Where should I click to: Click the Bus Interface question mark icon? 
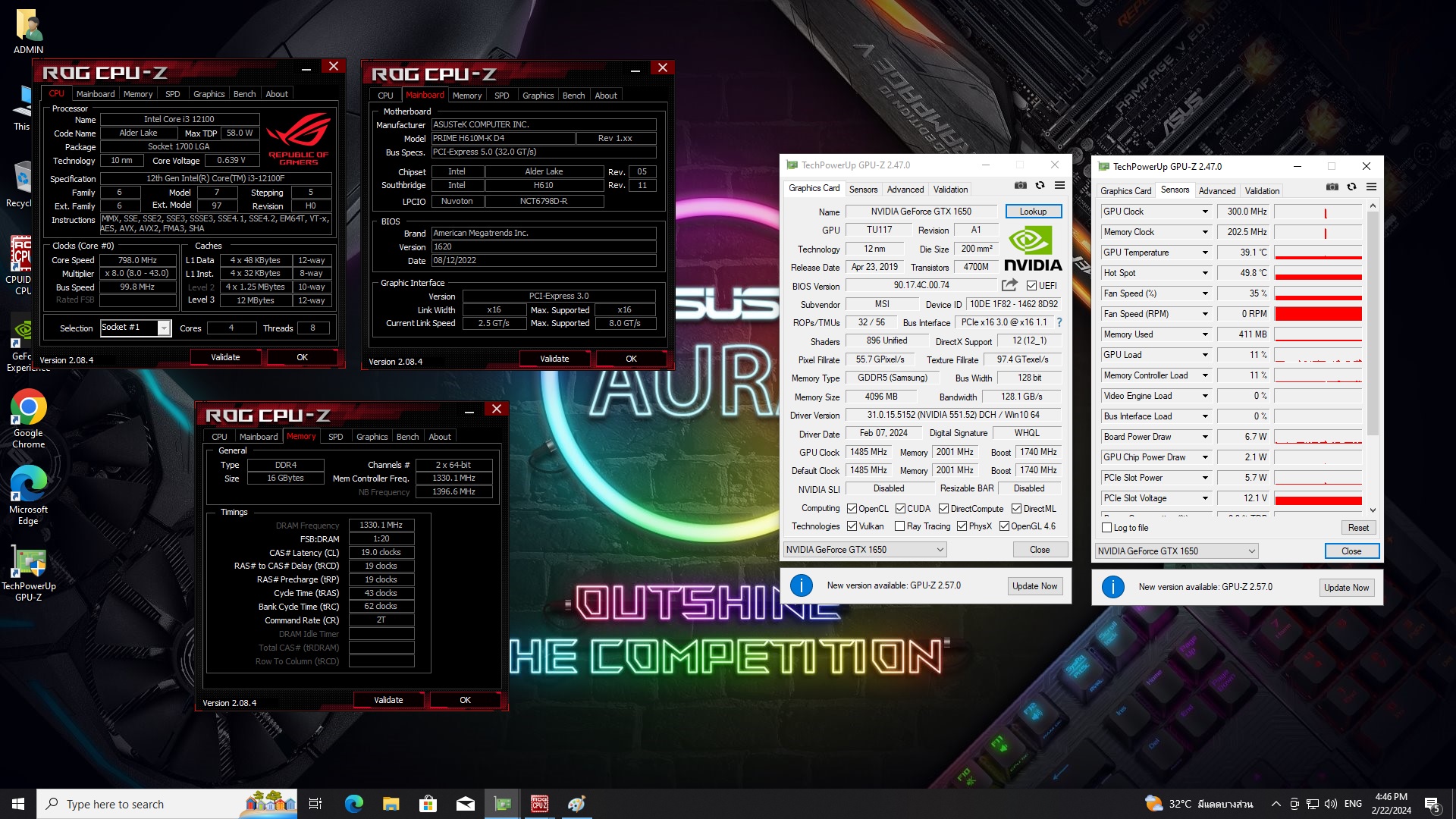[1059, 322]
